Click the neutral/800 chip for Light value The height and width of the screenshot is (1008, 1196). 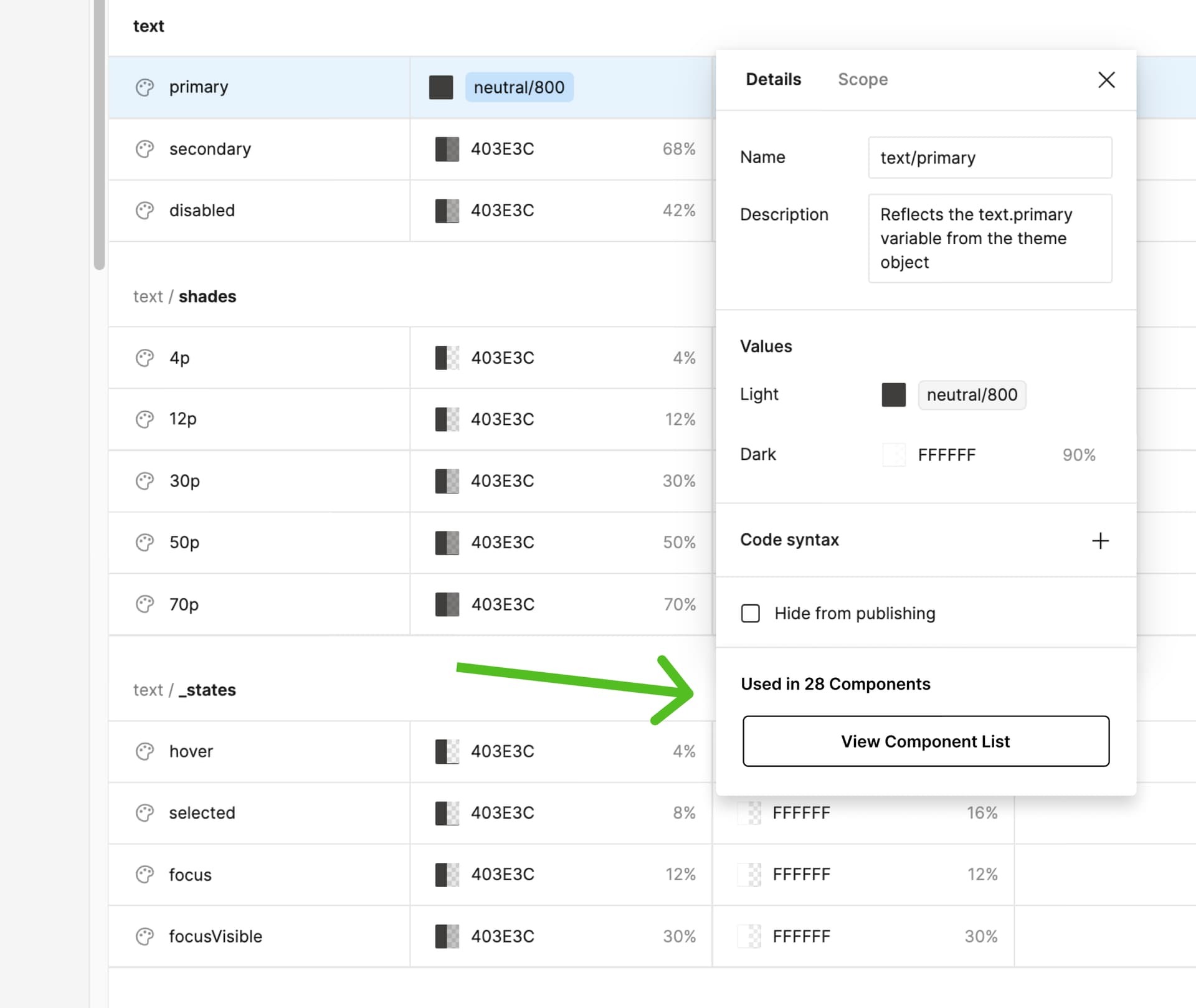click(972, 395)
